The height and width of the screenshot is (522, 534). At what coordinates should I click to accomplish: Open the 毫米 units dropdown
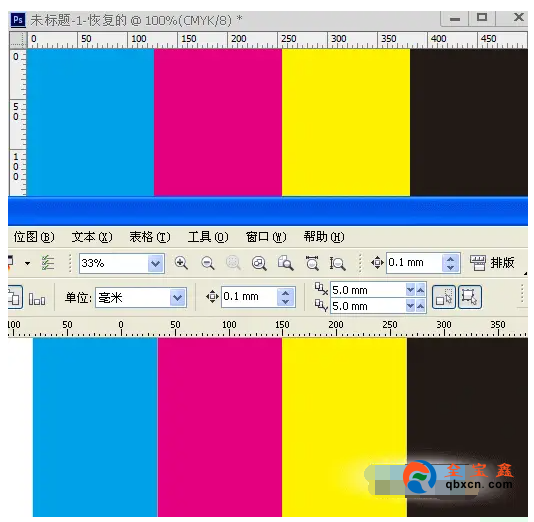178,298
